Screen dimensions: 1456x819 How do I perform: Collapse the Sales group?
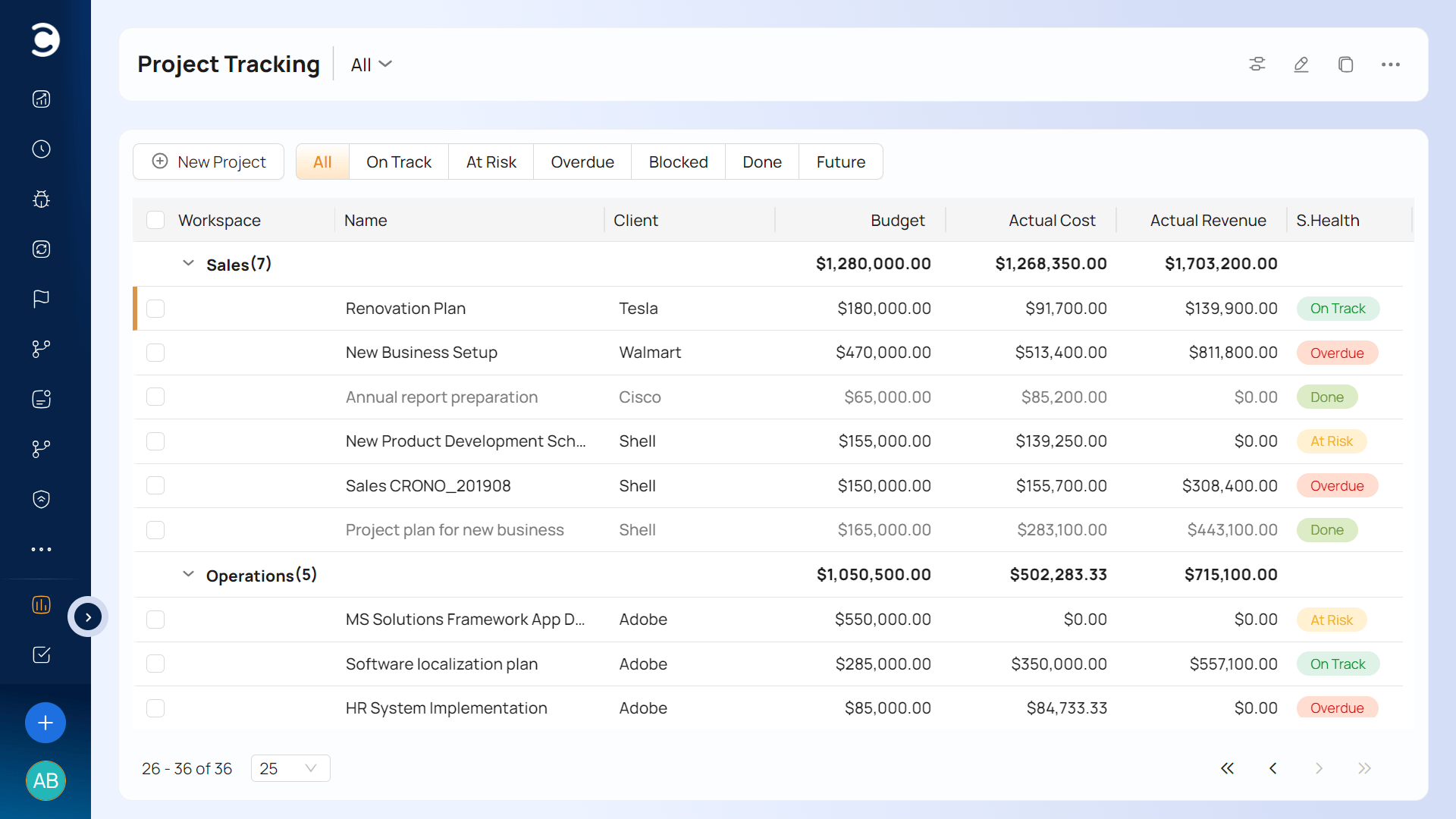point(188,263)
